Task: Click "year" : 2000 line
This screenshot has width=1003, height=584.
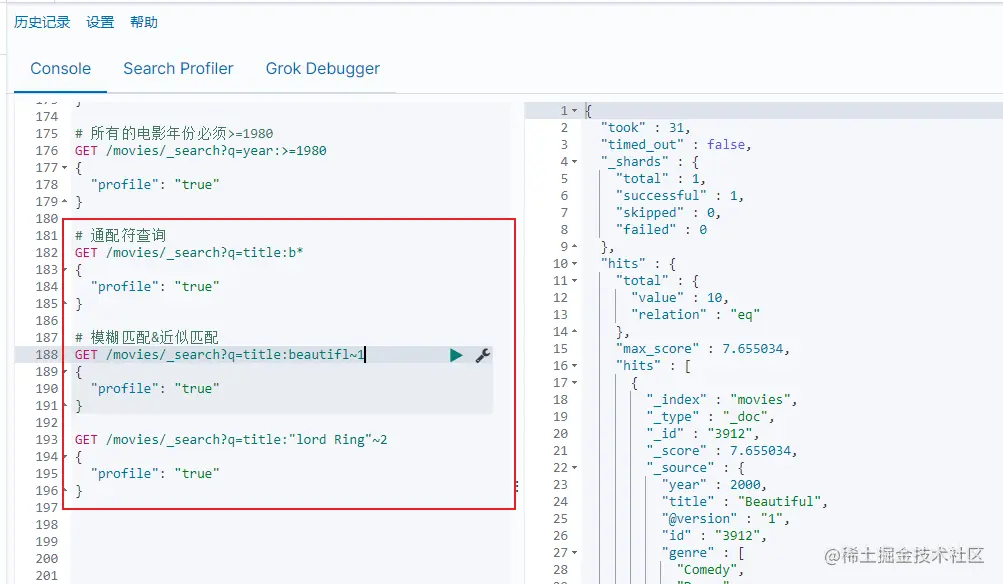Action: 714,485
